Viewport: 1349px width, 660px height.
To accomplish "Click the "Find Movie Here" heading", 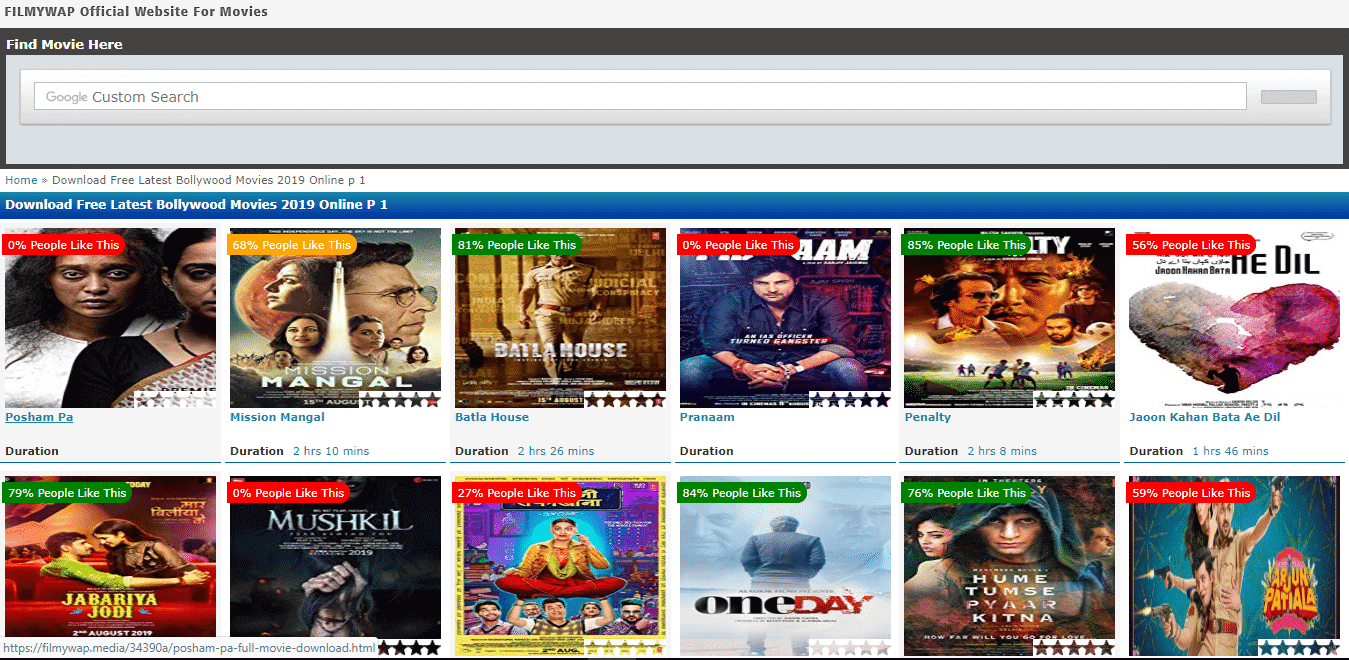I will click(x=64, y=44).
